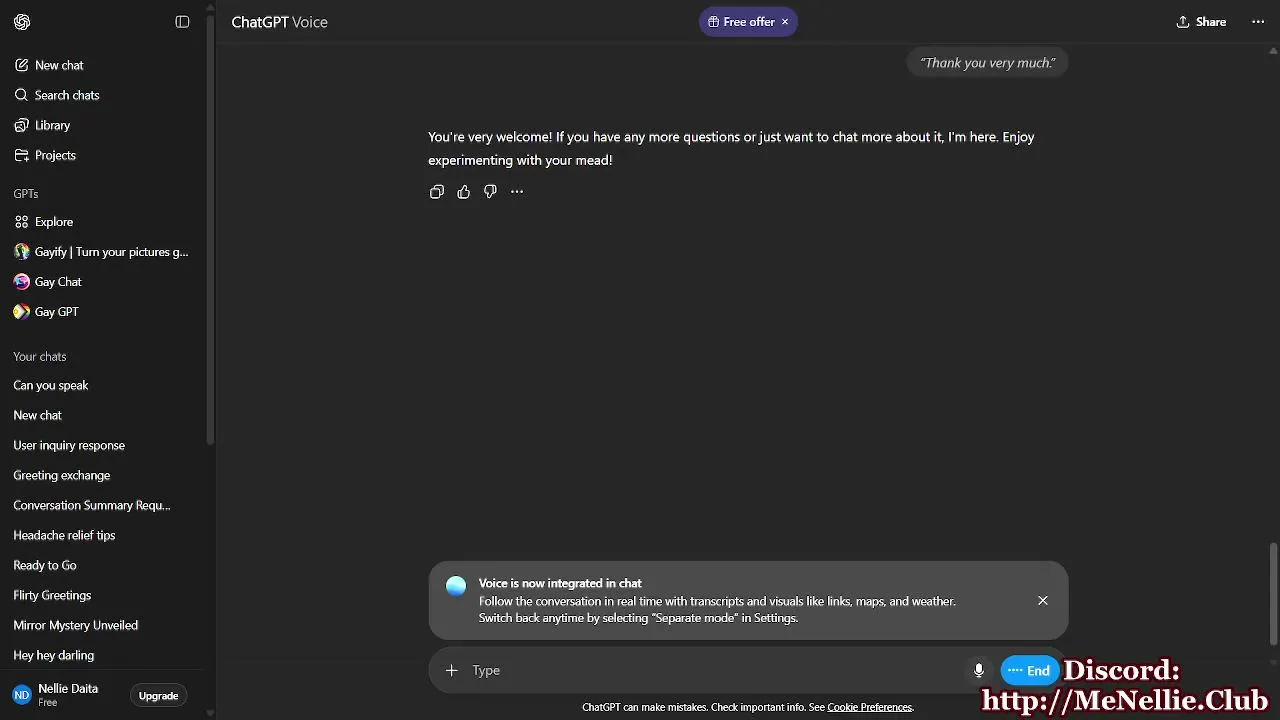1280x720 pixels.
Task: Click the sidebar scrollbar
Action: [210, 230]
